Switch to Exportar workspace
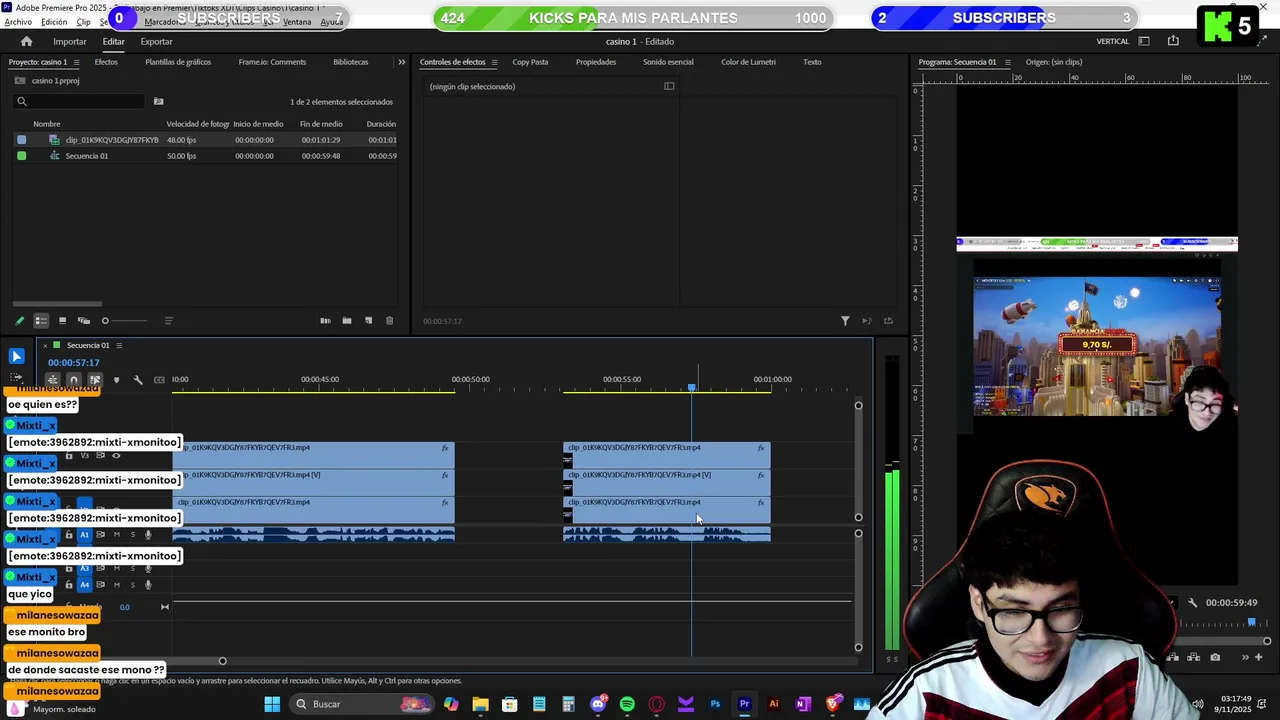Viewport: 1280px width, 720px height. tap(156, 41)
